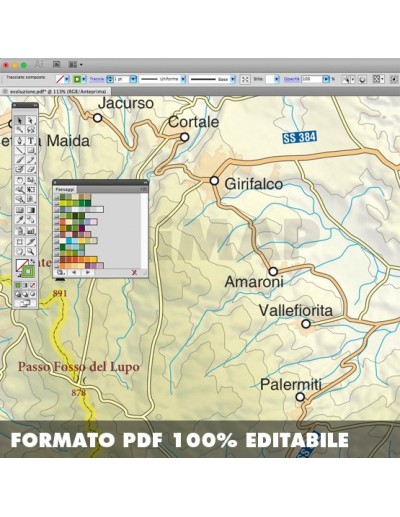Open the opacity value dropdown

coord(326,79)
